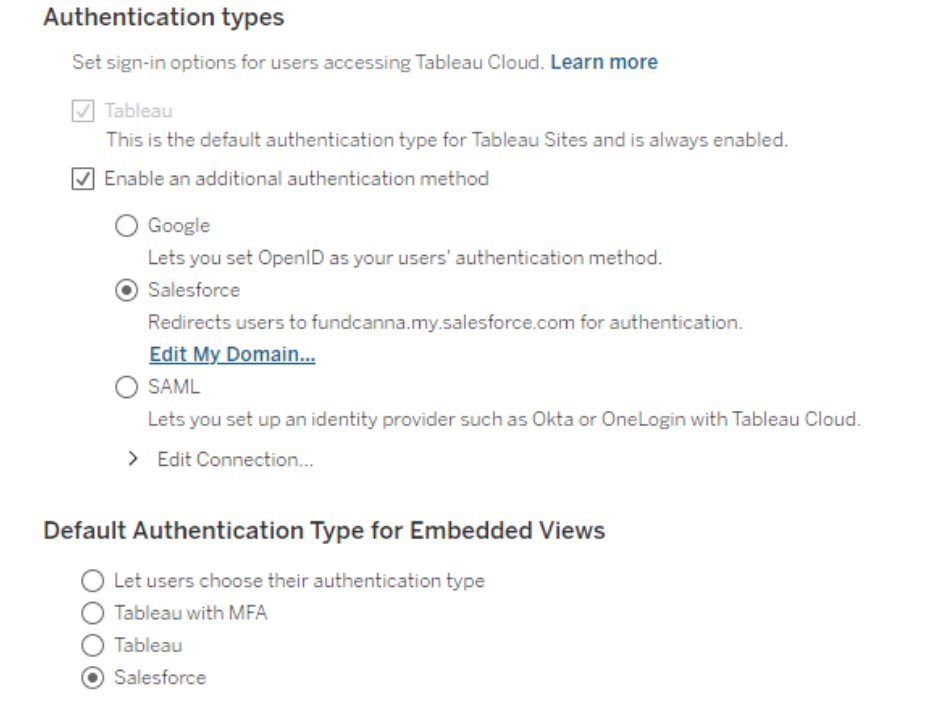Click the disabled Tableau checkbox
The height and width of the screenshot is (711, 928).
coord(83,111)
